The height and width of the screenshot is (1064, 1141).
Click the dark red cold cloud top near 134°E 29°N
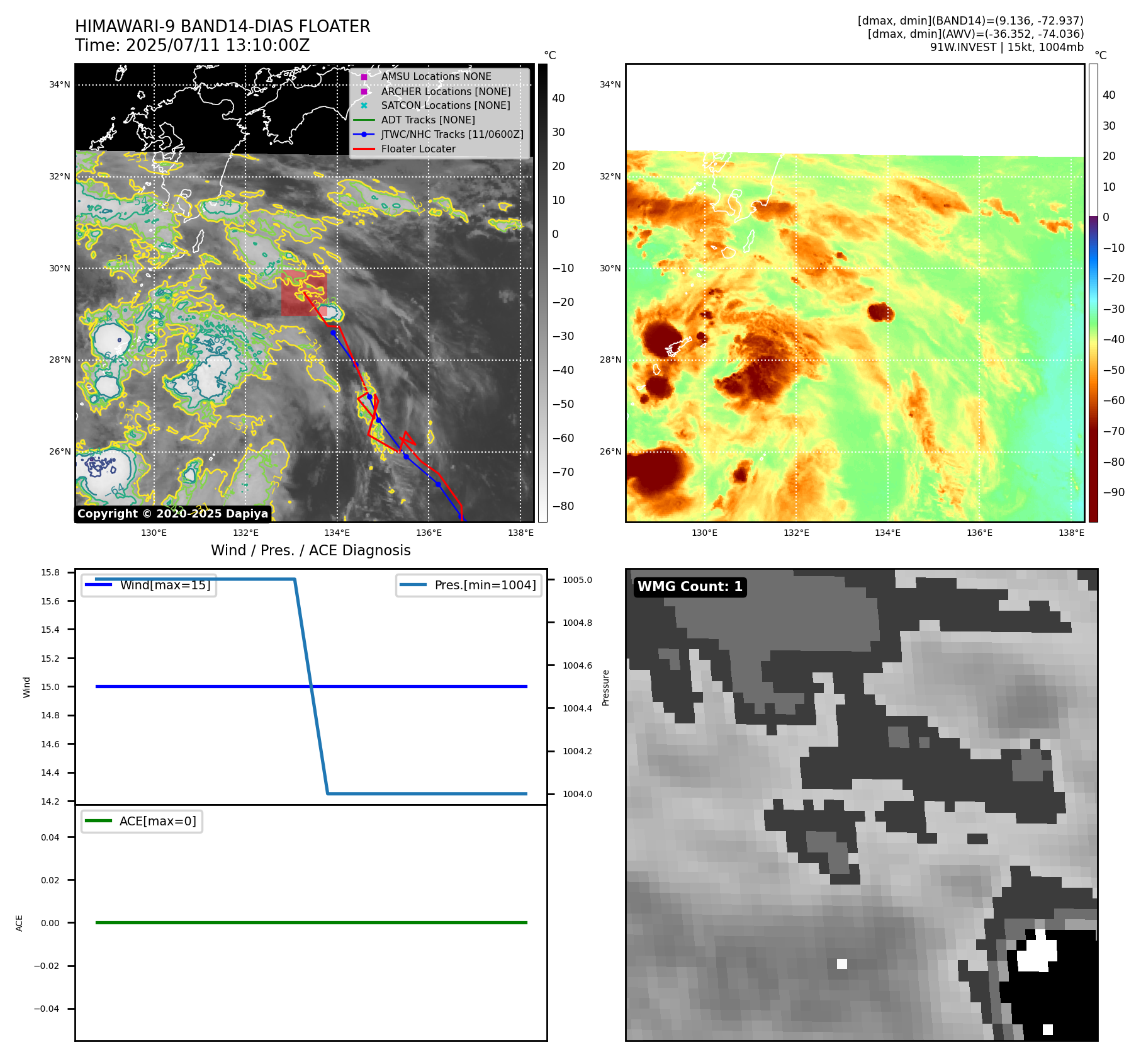pos(880,312)
